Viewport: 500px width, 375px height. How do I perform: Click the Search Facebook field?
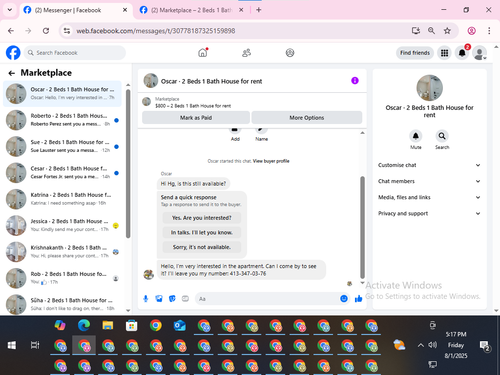(75, 53)
